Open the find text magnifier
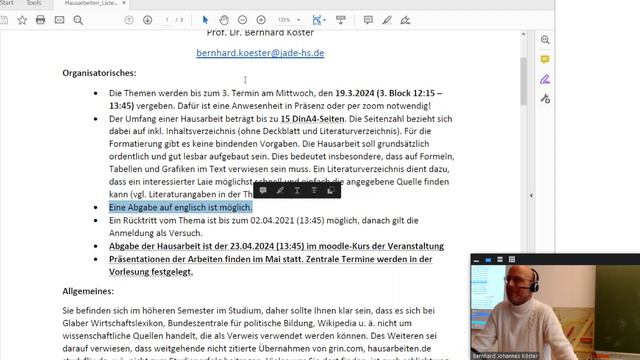640x360 pixels. click(78, 20)
